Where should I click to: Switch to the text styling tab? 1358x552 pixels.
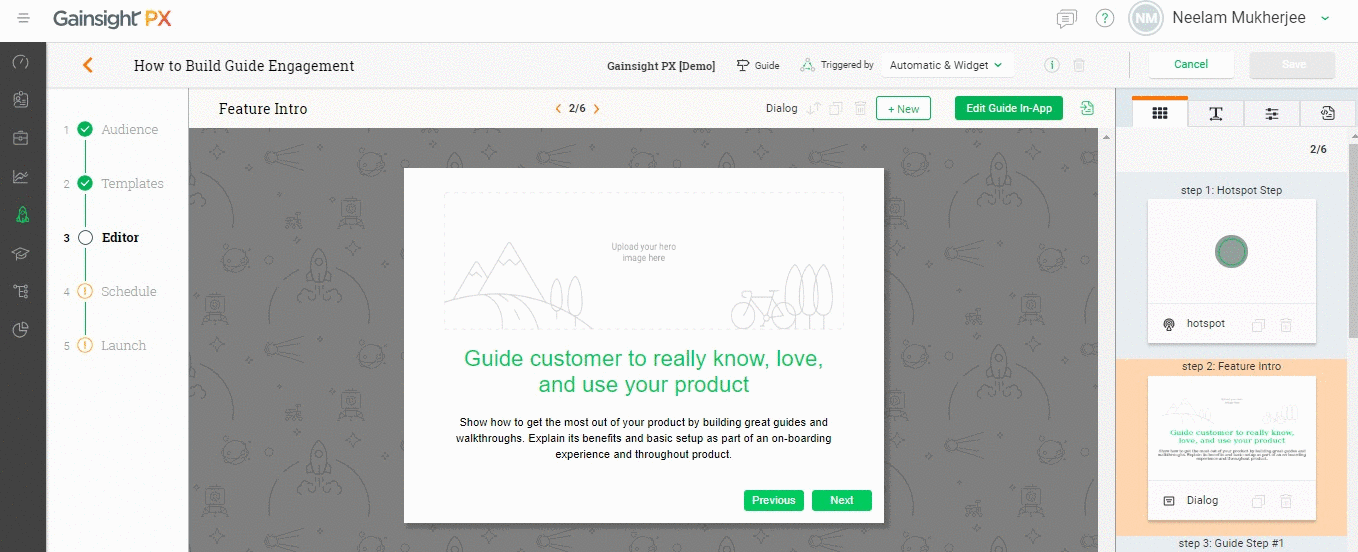point(1216,114)
